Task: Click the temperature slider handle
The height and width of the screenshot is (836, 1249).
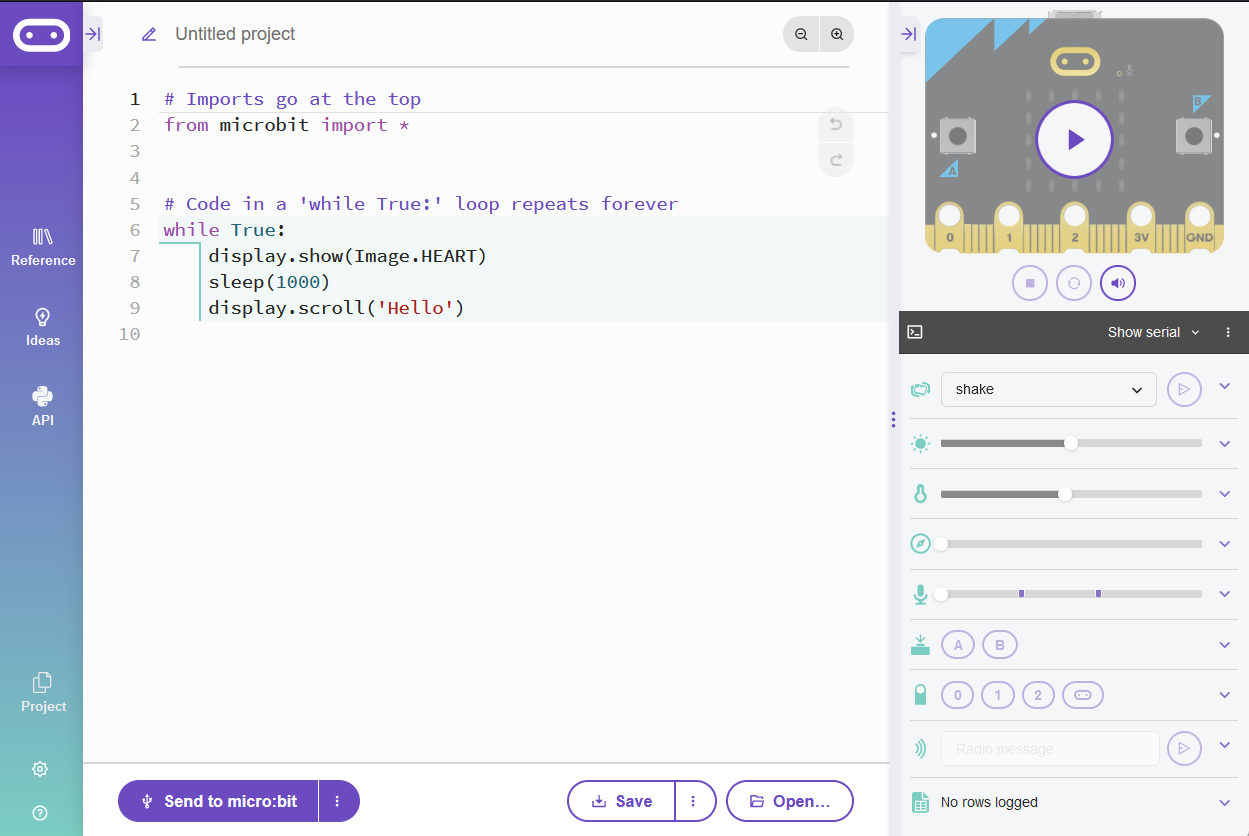Action: click(x=1065, y=494)
